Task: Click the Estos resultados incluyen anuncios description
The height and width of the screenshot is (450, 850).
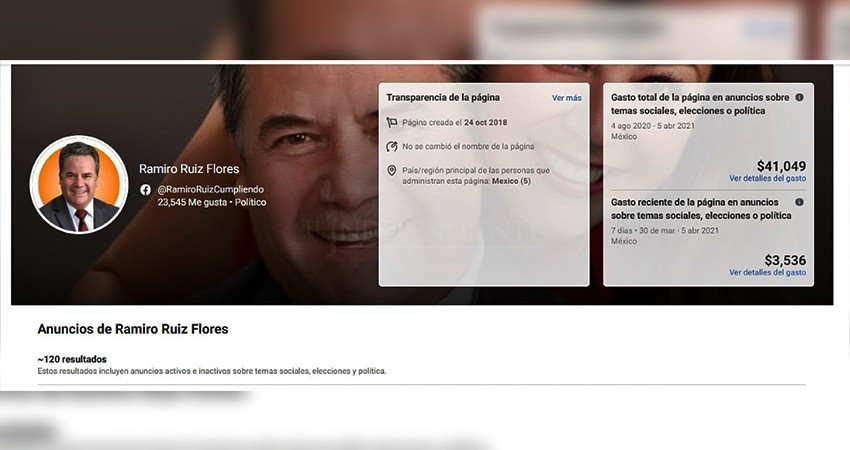Action: tap(212, 371)
